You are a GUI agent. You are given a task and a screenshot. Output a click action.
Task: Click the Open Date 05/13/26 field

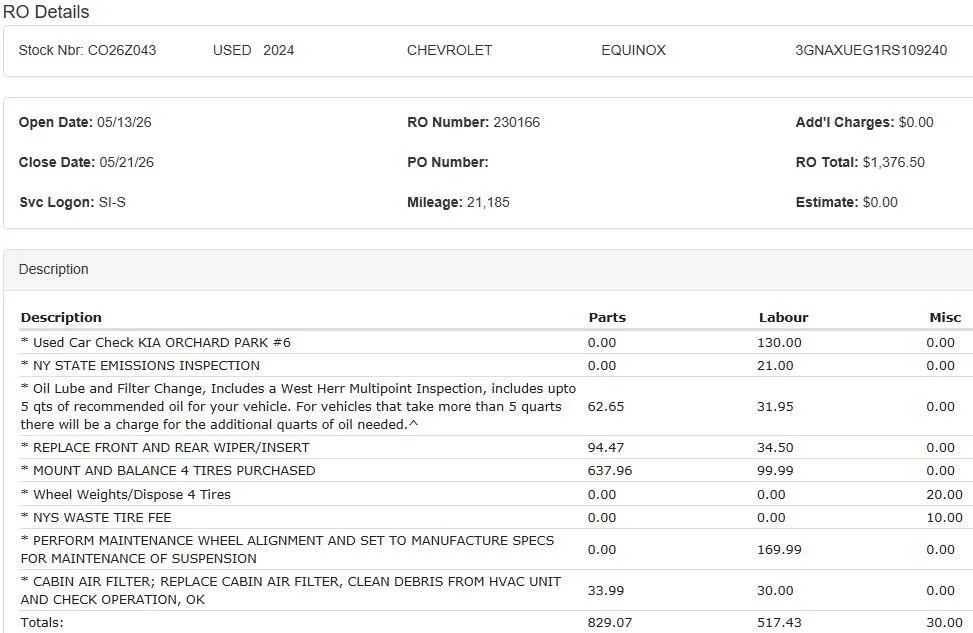pyautogui.click(x=85, y=122)
